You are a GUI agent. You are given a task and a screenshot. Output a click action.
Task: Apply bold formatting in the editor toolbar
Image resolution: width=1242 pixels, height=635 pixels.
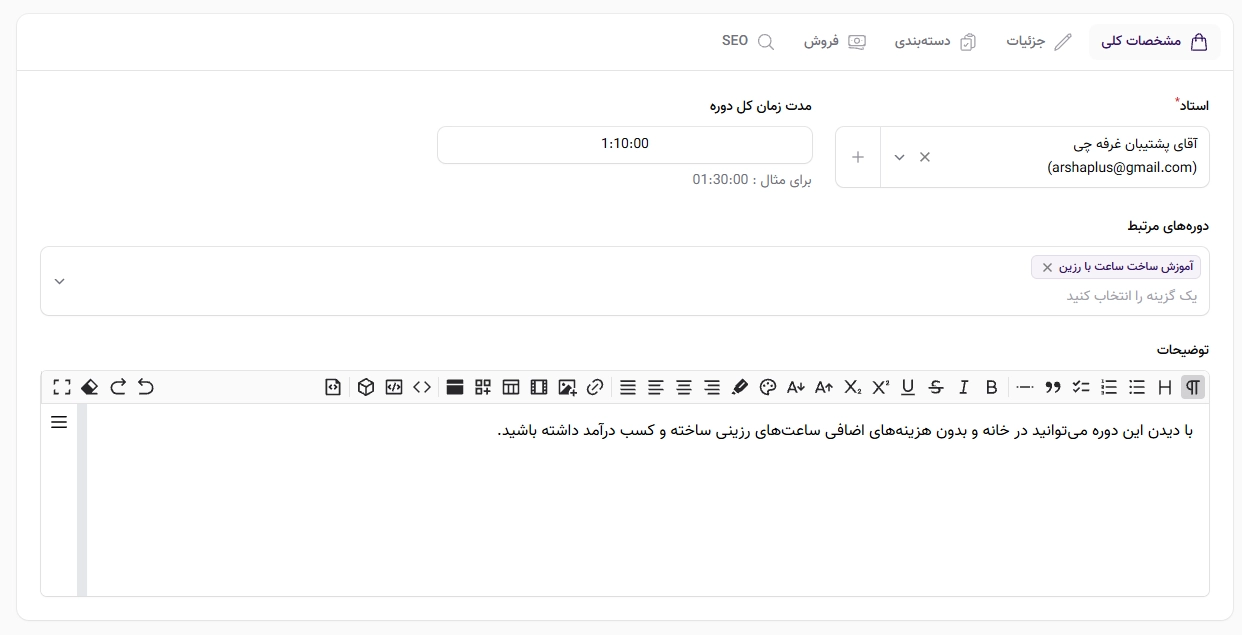tap(992, 387)
